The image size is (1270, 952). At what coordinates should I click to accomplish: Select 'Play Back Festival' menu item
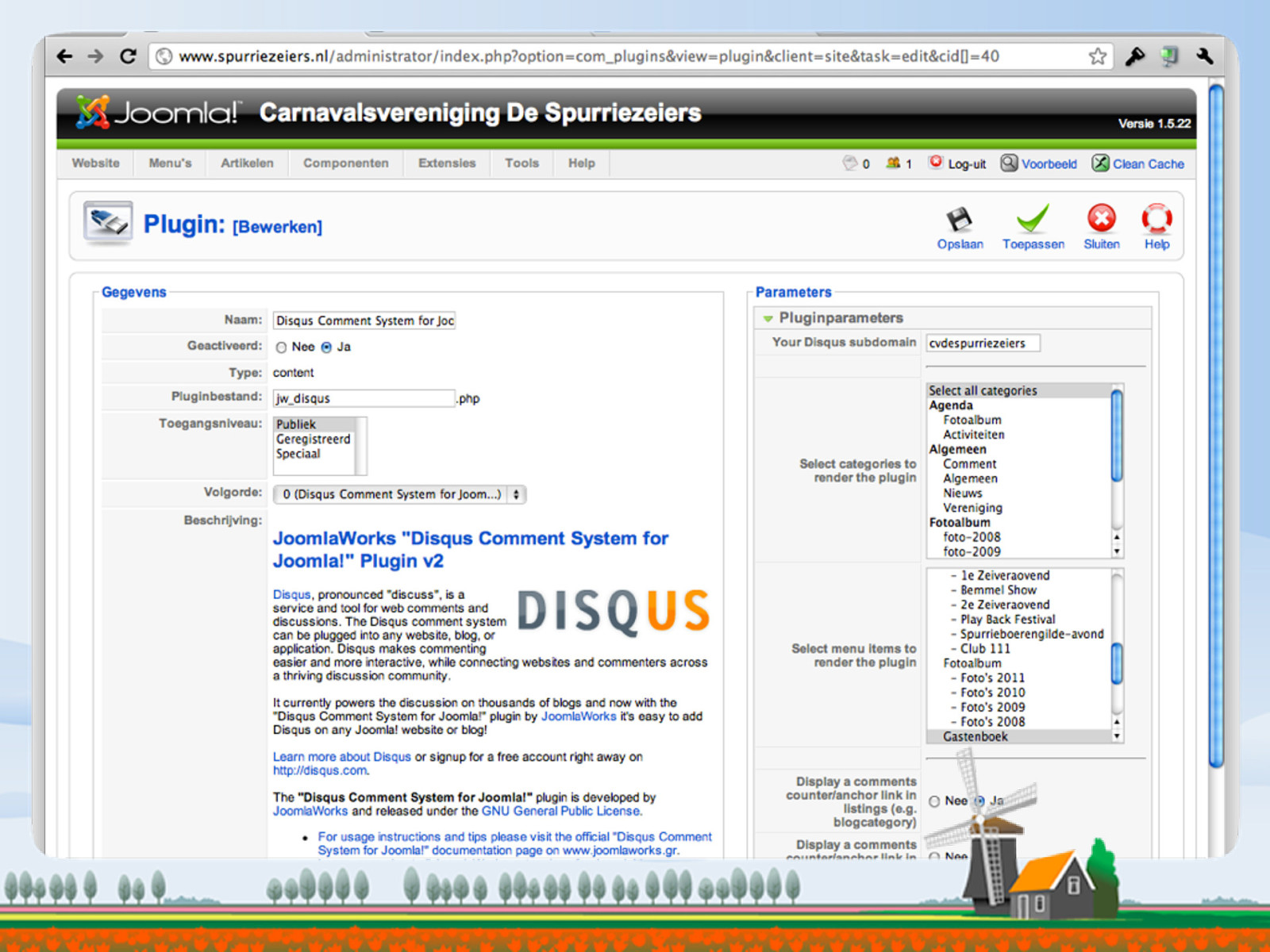click(1007, 619)
